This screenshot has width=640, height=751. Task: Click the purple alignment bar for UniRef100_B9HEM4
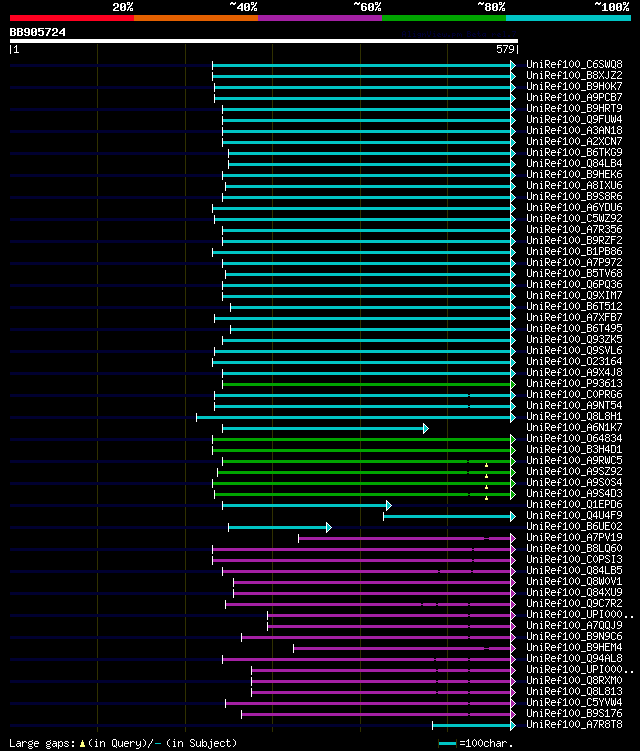(x=404, y=649)
